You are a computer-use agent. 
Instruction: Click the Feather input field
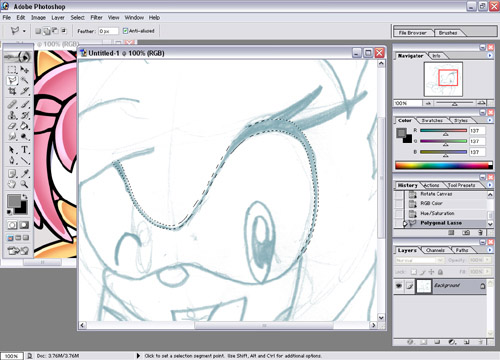(108, 31)
